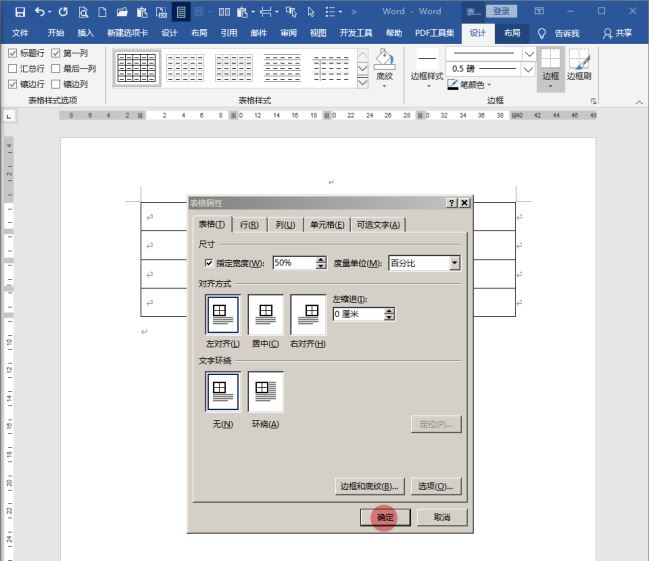Select the wrap-around text wrapping icon
Image resolution: width=649 pixels, height=561 pixels.
(x=265, y=391)
